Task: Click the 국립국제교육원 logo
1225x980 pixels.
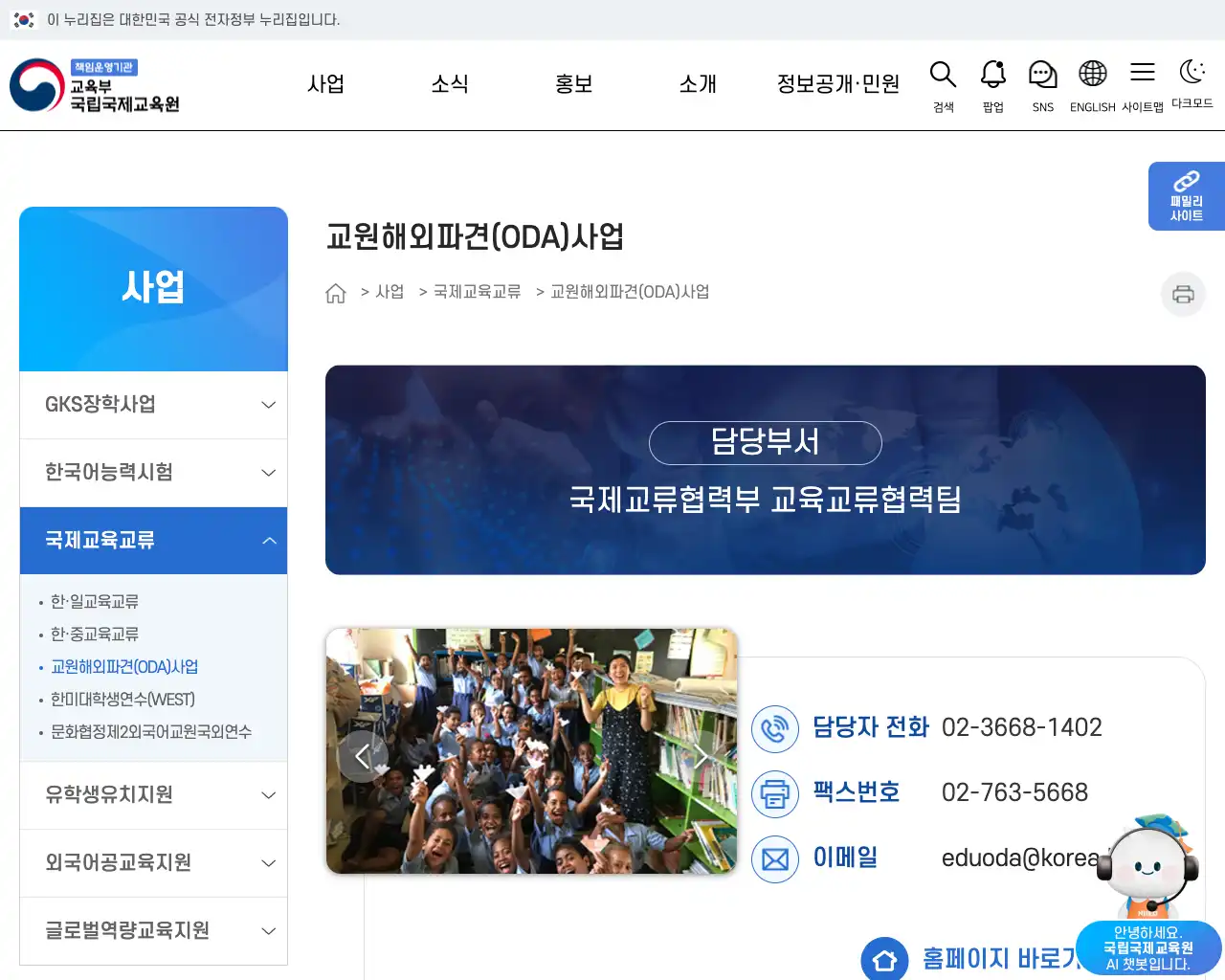Action: (x=95, y=85)
